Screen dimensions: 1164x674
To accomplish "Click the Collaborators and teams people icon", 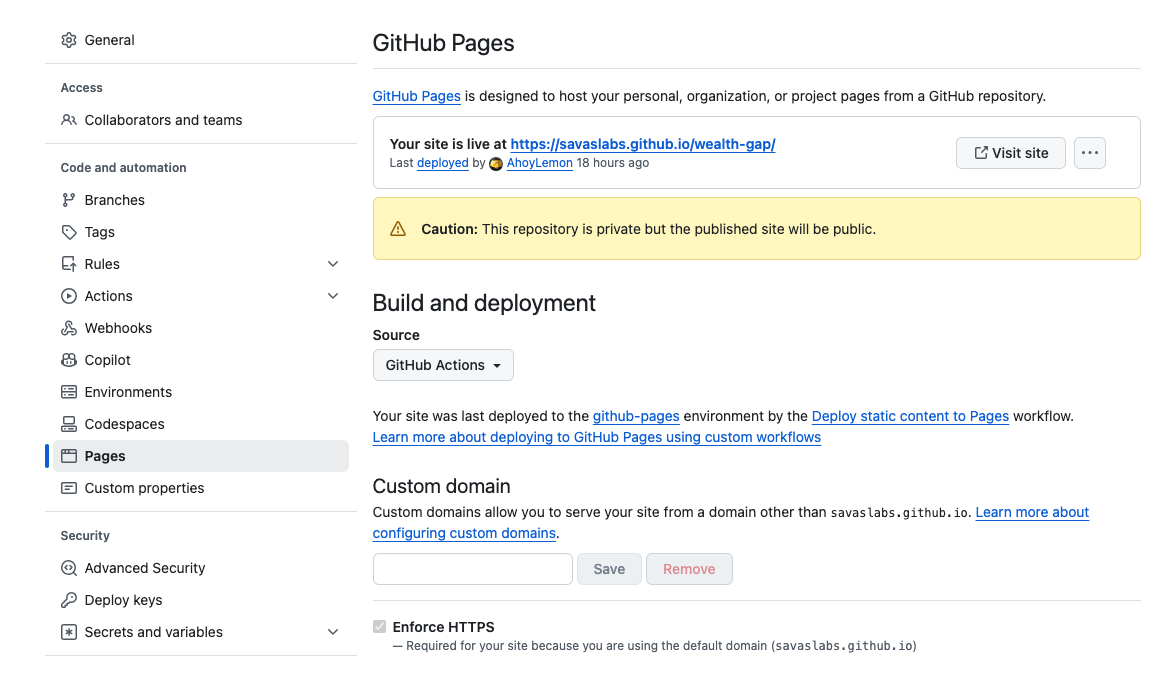I will (x=68, y=120).
